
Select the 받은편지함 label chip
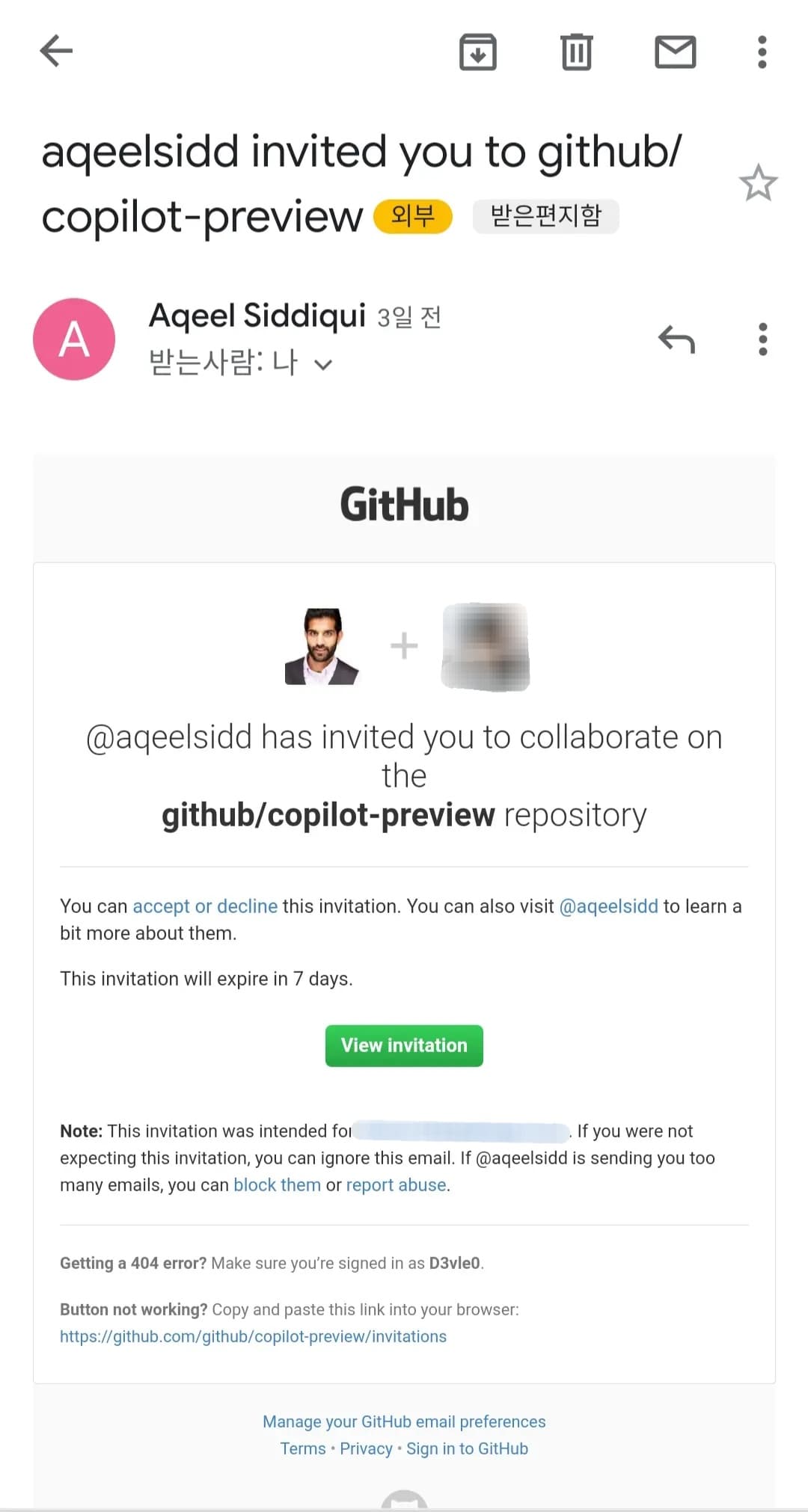click(546, 216)
